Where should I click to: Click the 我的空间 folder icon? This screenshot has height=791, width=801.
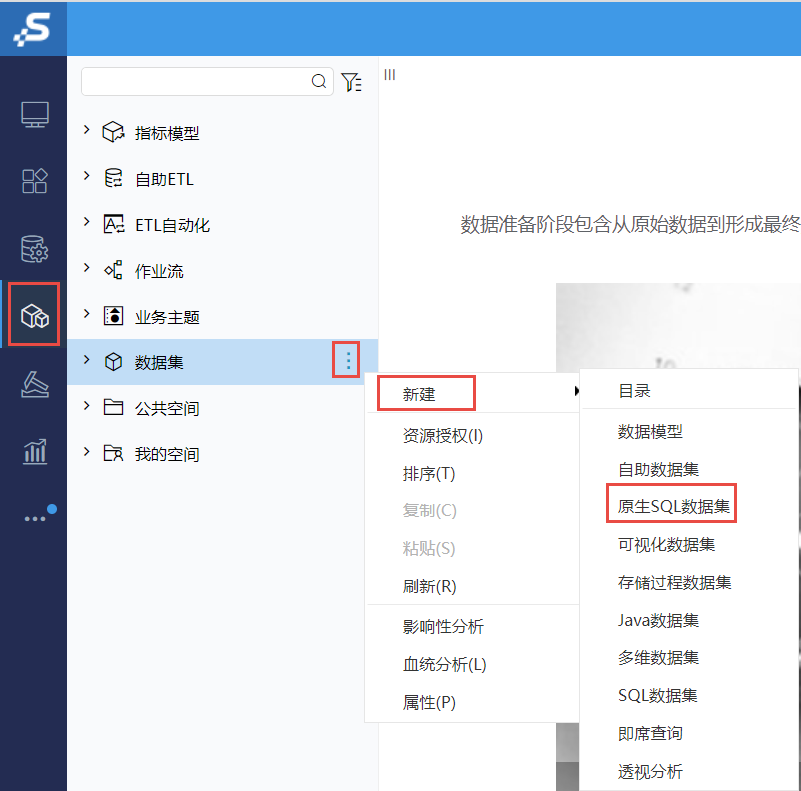[x=113, y=453]
